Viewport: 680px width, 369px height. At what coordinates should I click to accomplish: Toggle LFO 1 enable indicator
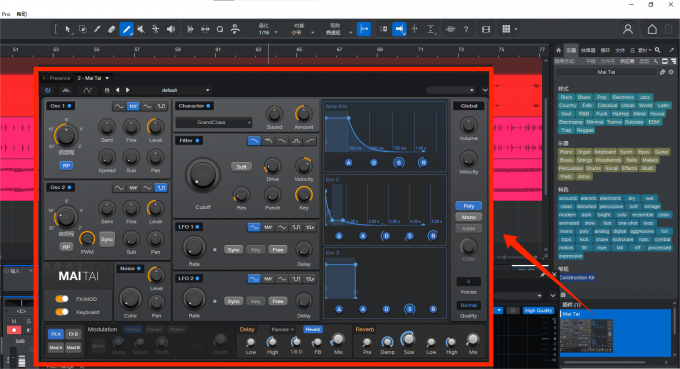[197, 227]
